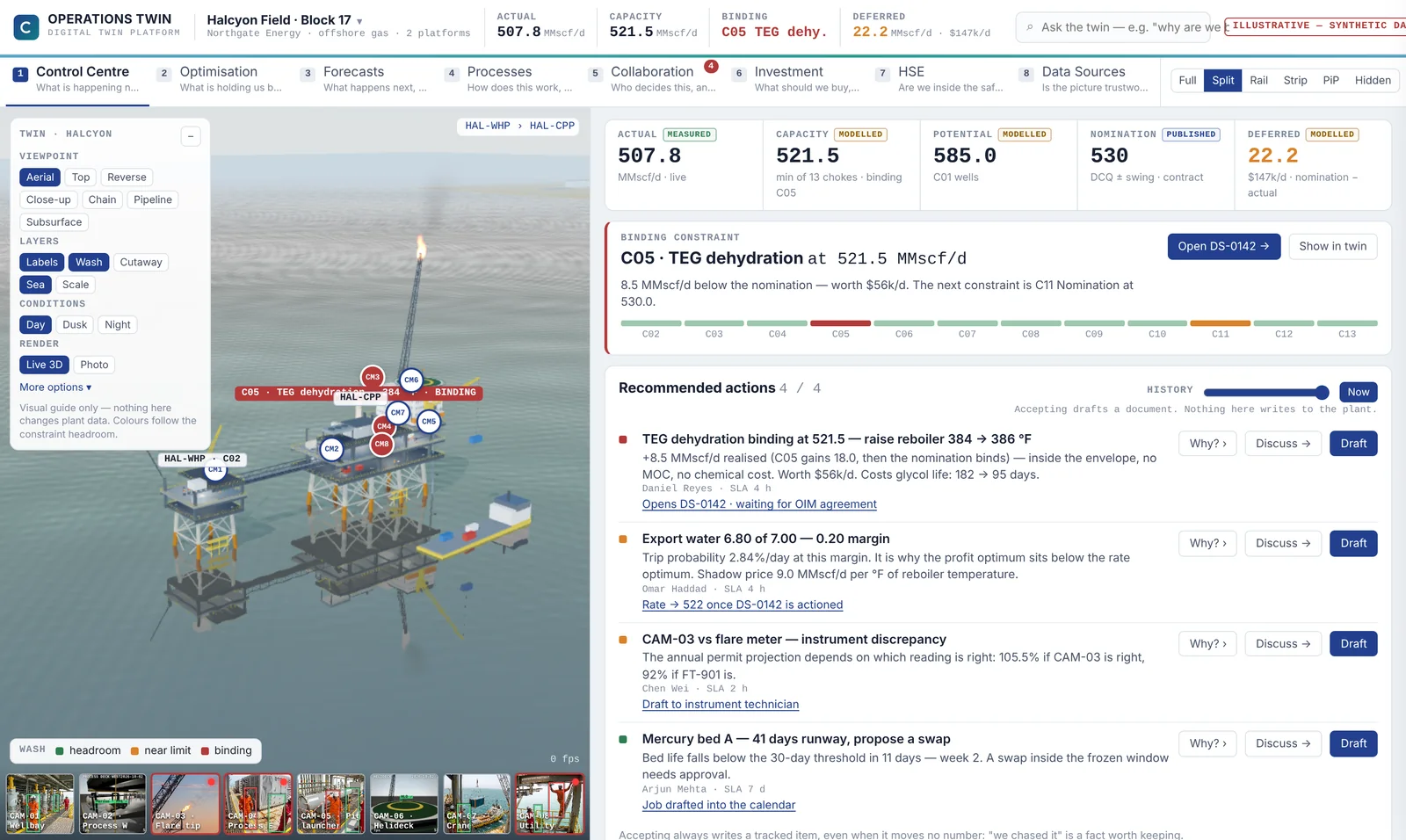Viewport: 1406px width, 840px height.
Task: Open Collaboration notification badge showing 4
Action: coord(711,66)
